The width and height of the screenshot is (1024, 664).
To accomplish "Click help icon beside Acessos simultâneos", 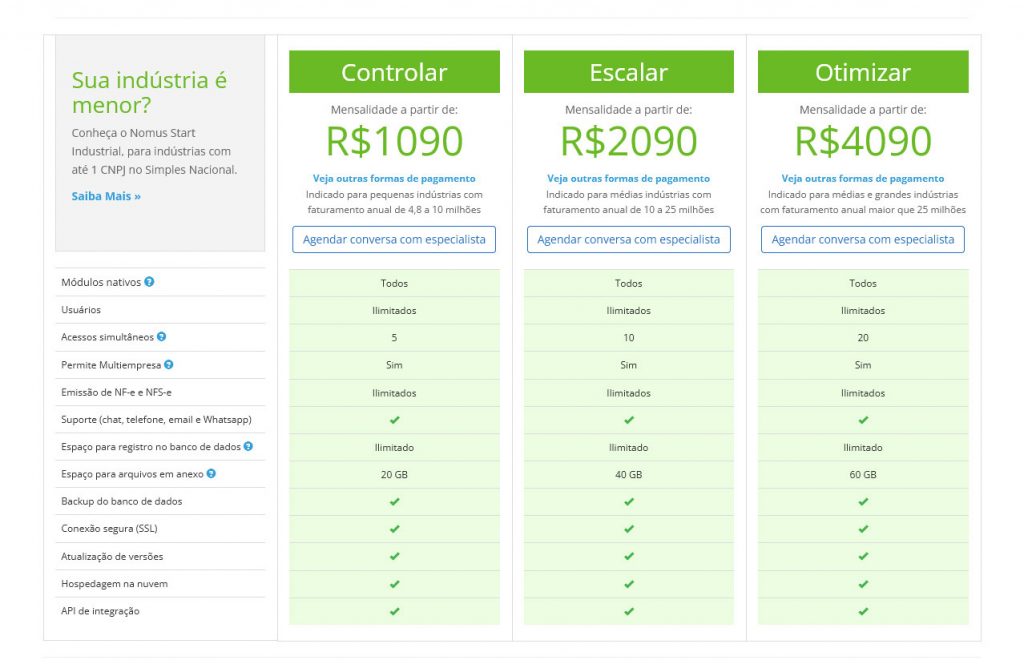I will pyautogui.click(x=161, y=337).
